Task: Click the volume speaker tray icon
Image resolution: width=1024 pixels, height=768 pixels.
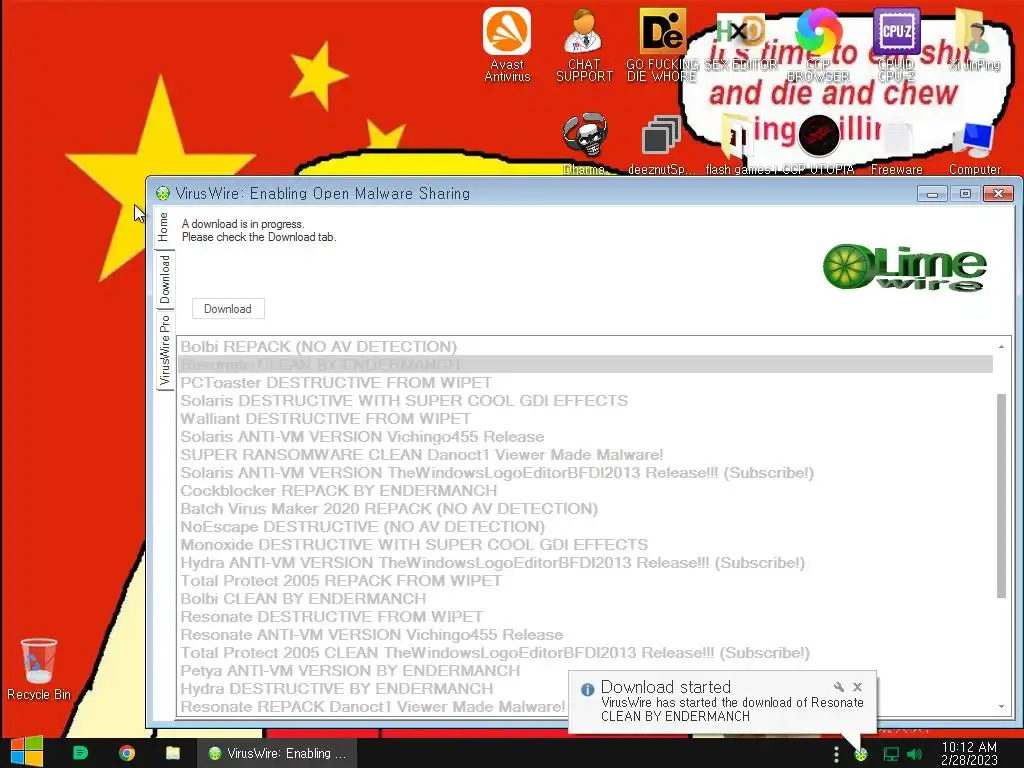Action: click(x=915, y=754)
